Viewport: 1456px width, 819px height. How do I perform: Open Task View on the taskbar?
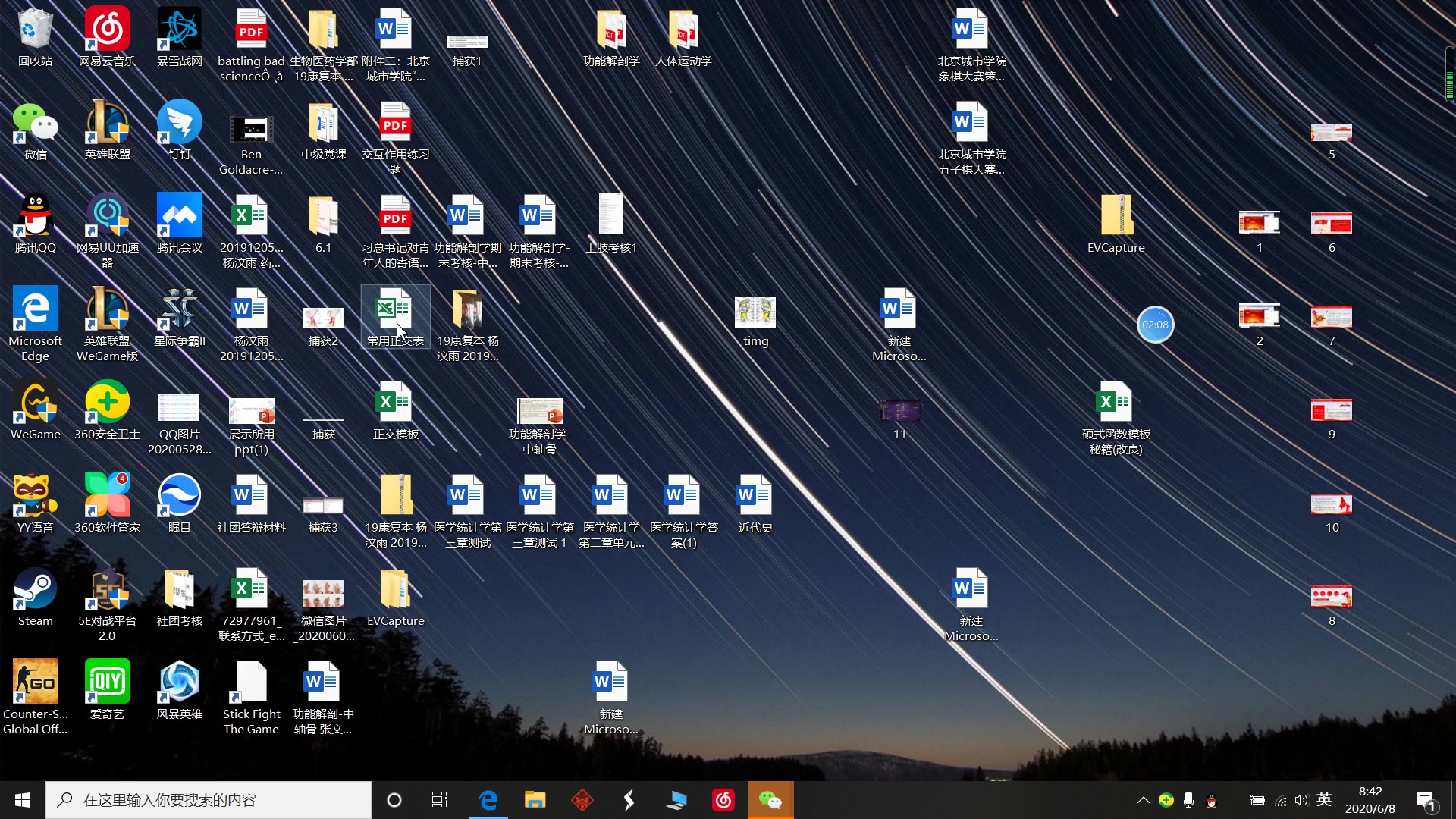click(440, 800)
